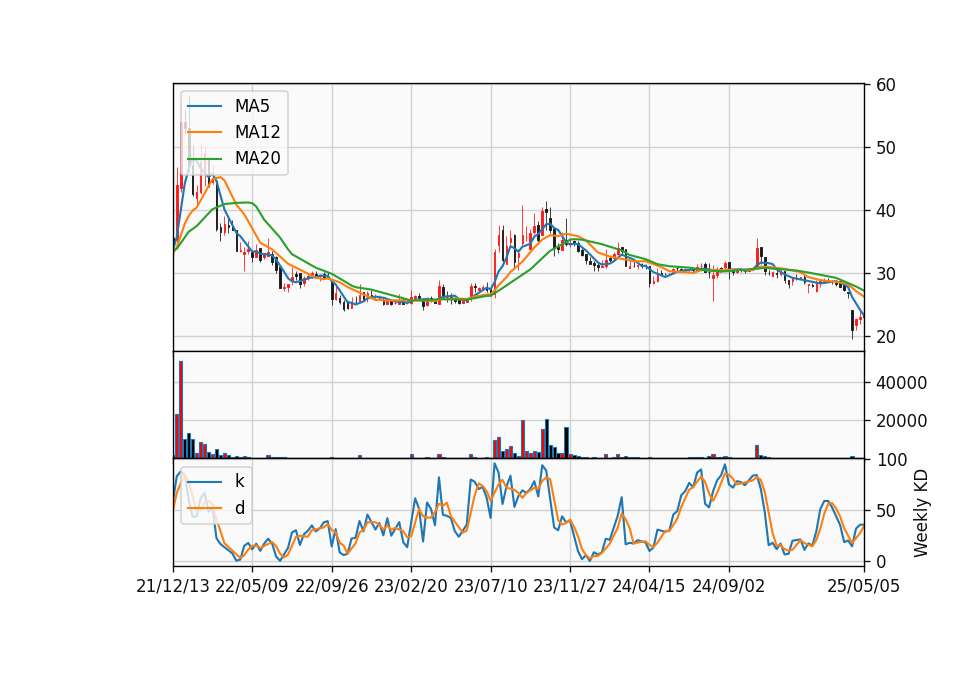This screenshot has width=960, height=690.
Task: Click the 30 price axis label
Action: coord(885,274)
